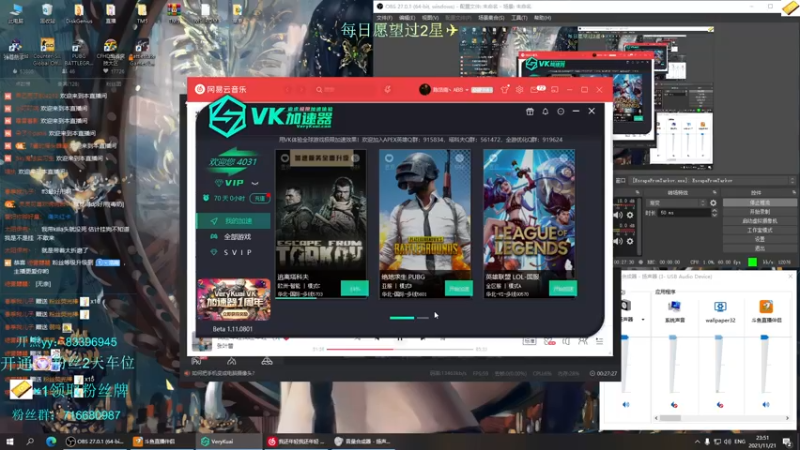Click the 系统声音 icon in volume mixer
This screenshot has height=450, width=800.
pyautogui.click(x=674, y=306)
